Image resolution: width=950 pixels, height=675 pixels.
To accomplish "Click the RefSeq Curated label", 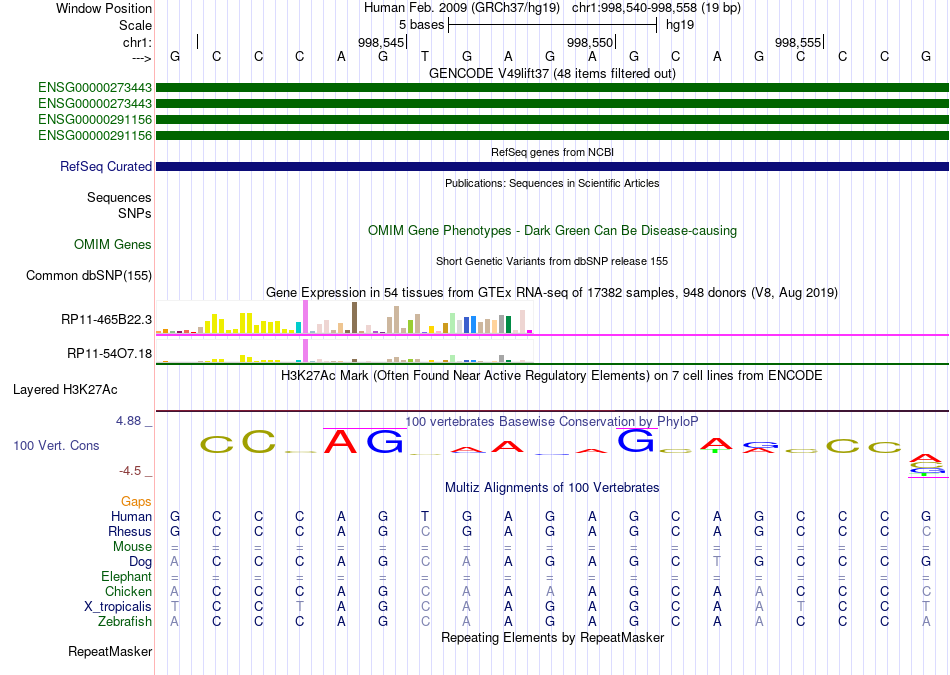I will pos(106,166).
